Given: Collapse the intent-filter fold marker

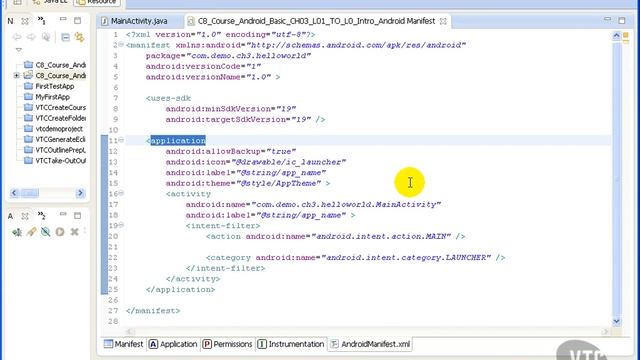Looking at the screenshot, I should 121,225.
